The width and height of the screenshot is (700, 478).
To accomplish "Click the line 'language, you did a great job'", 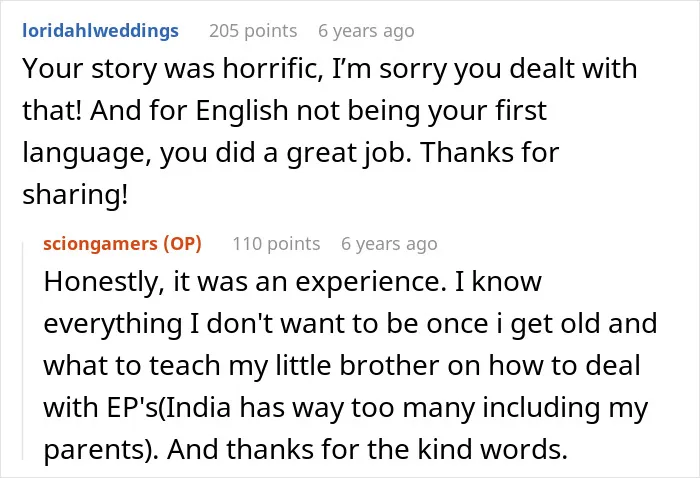I will (291, 152).
